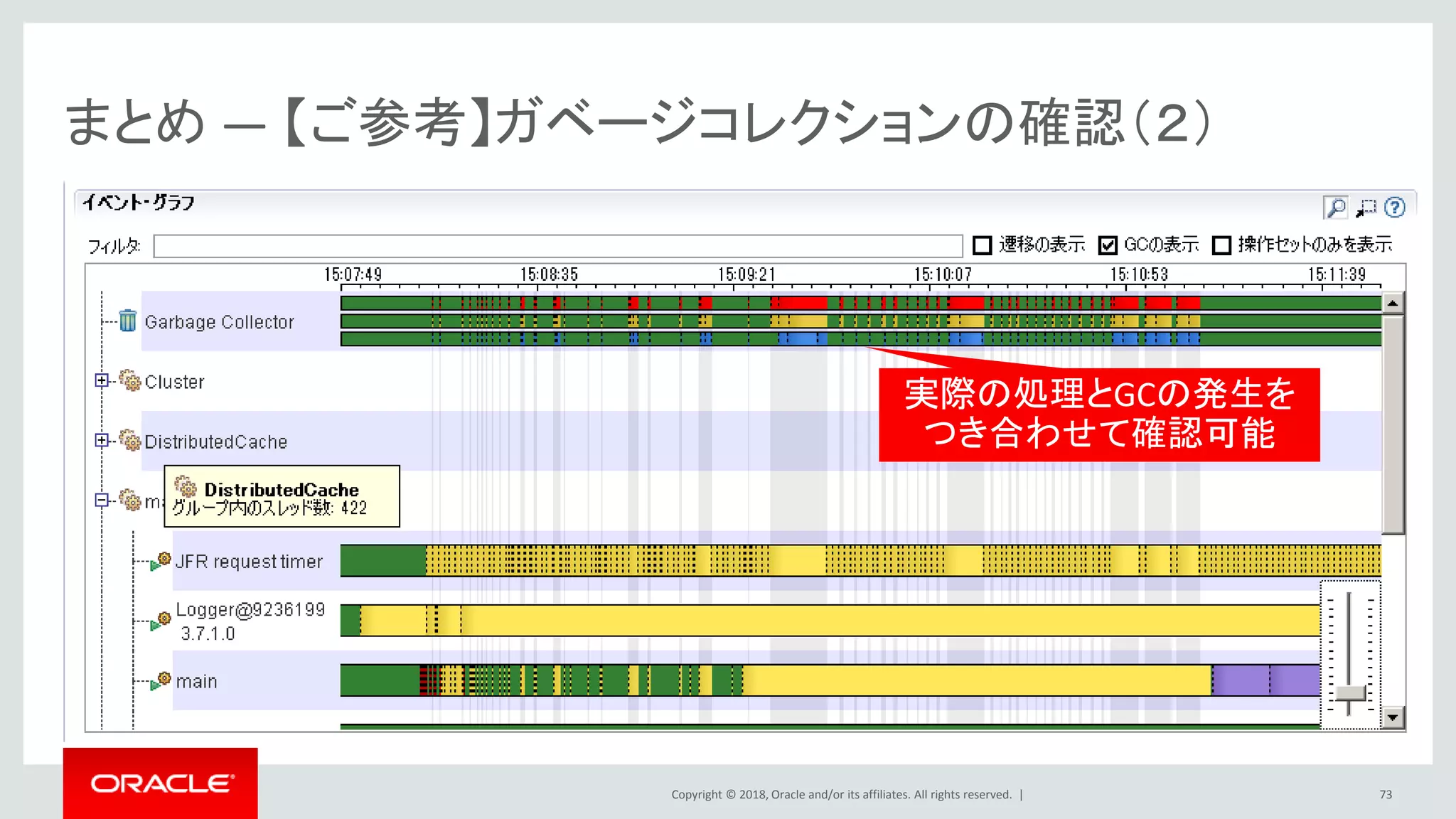Click the 15:11:39 time axis label
1456x819 pixels.
(1337, 274)
